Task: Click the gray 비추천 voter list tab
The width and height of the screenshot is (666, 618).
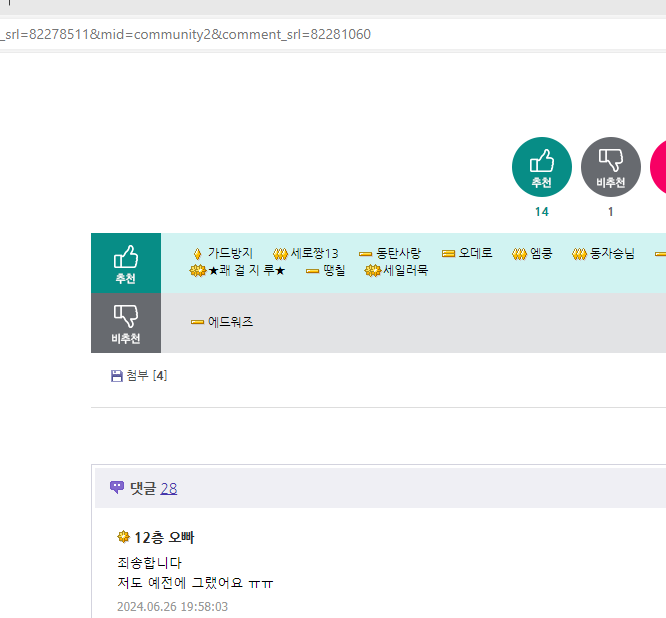Action: coord(126,323)
